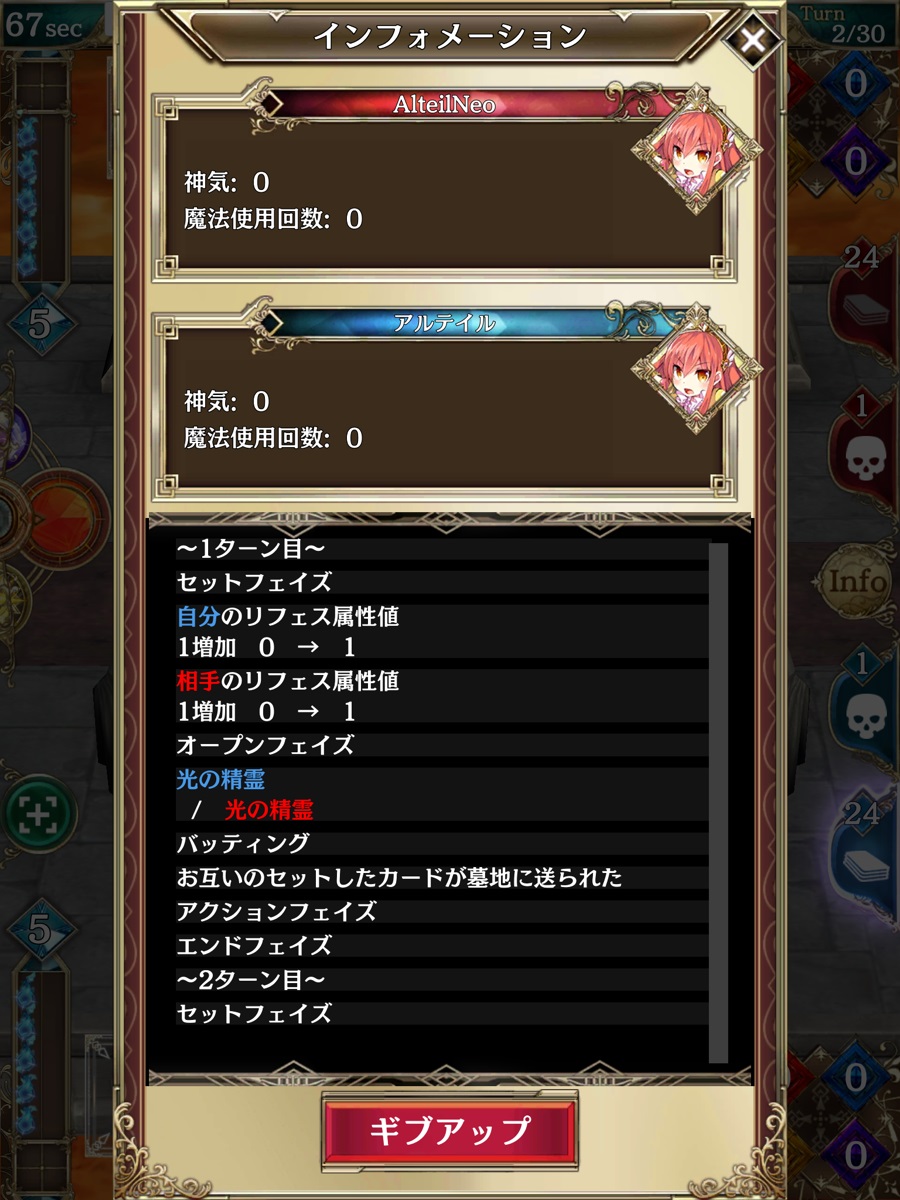Open the round Info button
The height and width of the screenshot is (1200, 900).
[855, 581]
